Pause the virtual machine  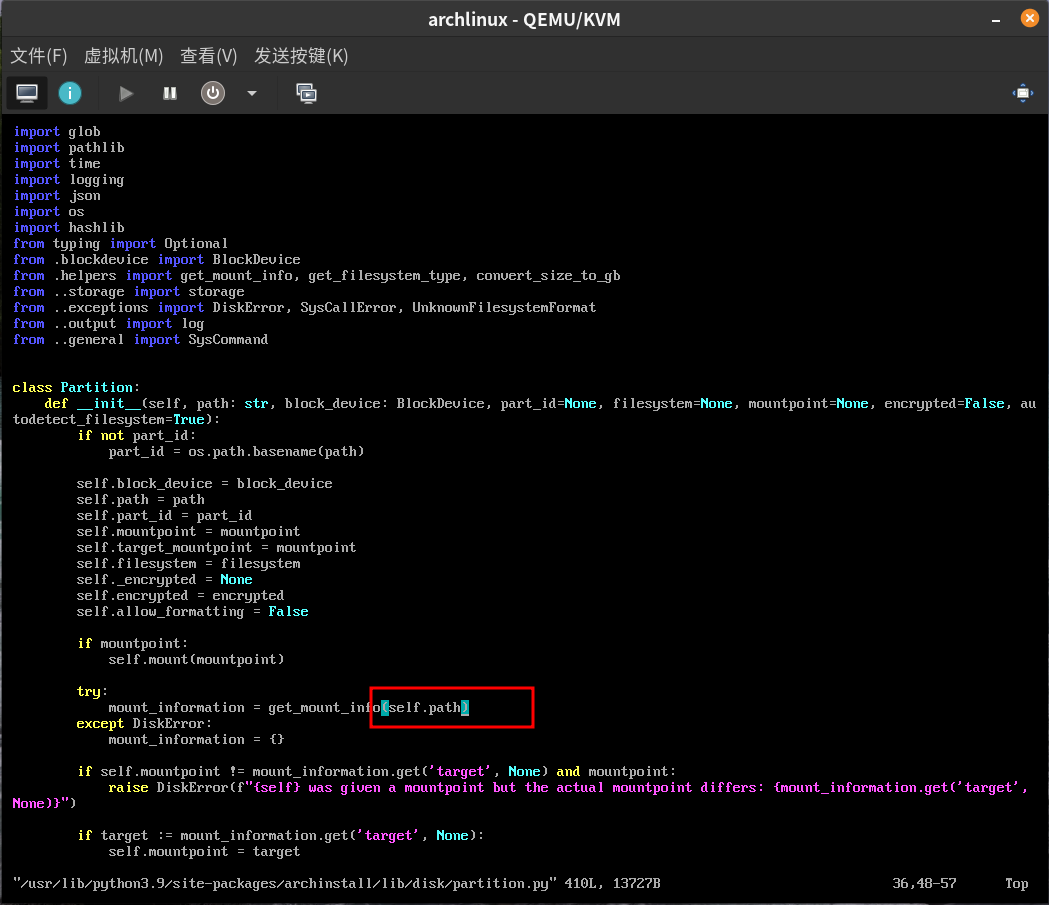pos(170,93)
